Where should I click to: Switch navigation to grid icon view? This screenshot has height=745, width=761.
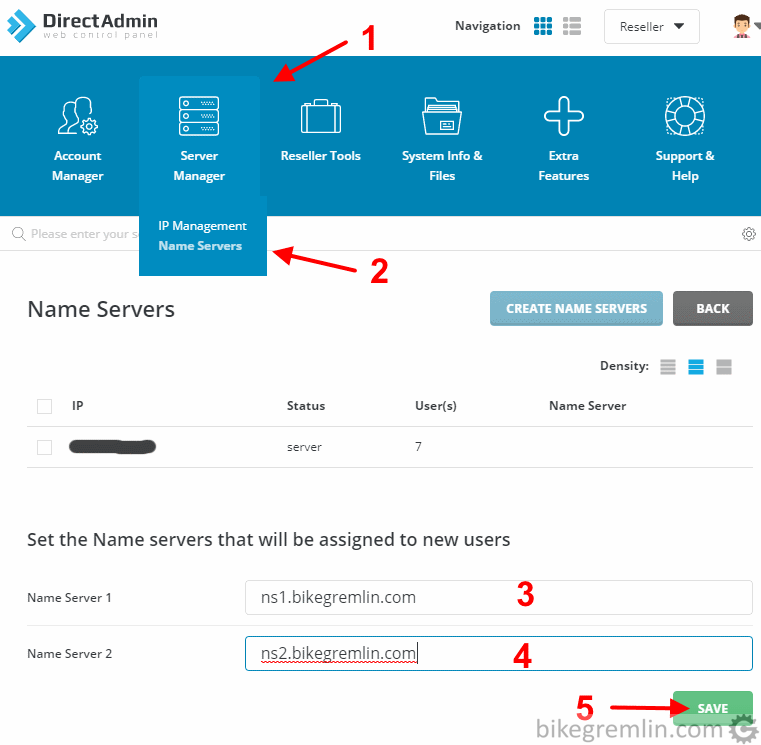tap(543, 26)
